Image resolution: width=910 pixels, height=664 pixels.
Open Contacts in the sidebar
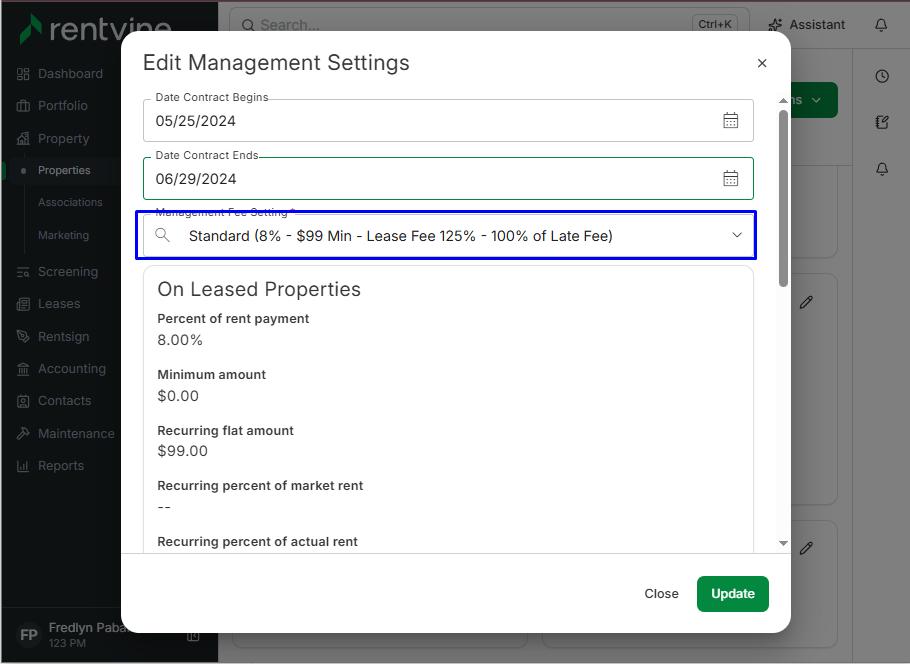tap(64, 401)
